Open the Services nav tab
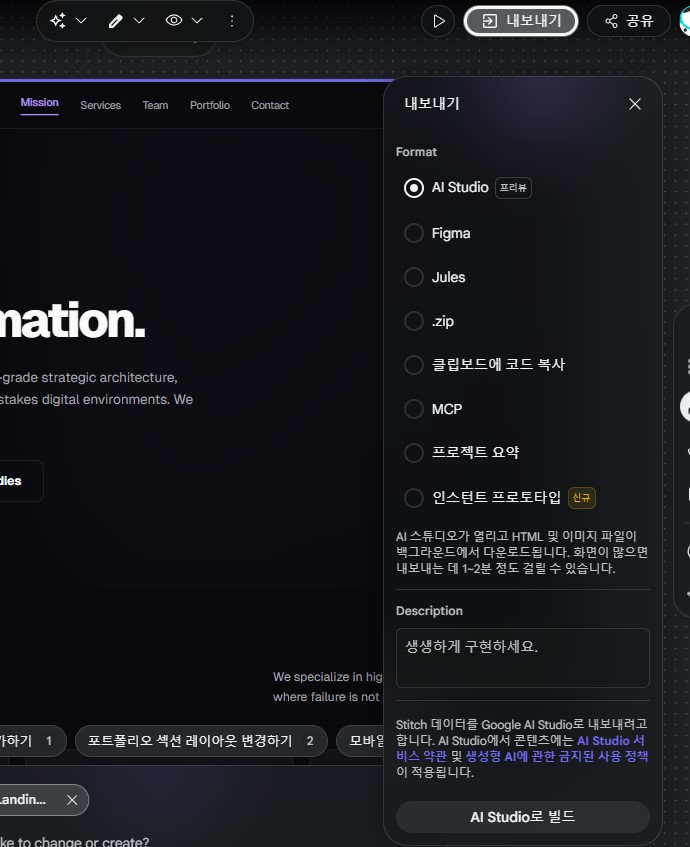The image size is (690, 847). (x=101, y=105)
